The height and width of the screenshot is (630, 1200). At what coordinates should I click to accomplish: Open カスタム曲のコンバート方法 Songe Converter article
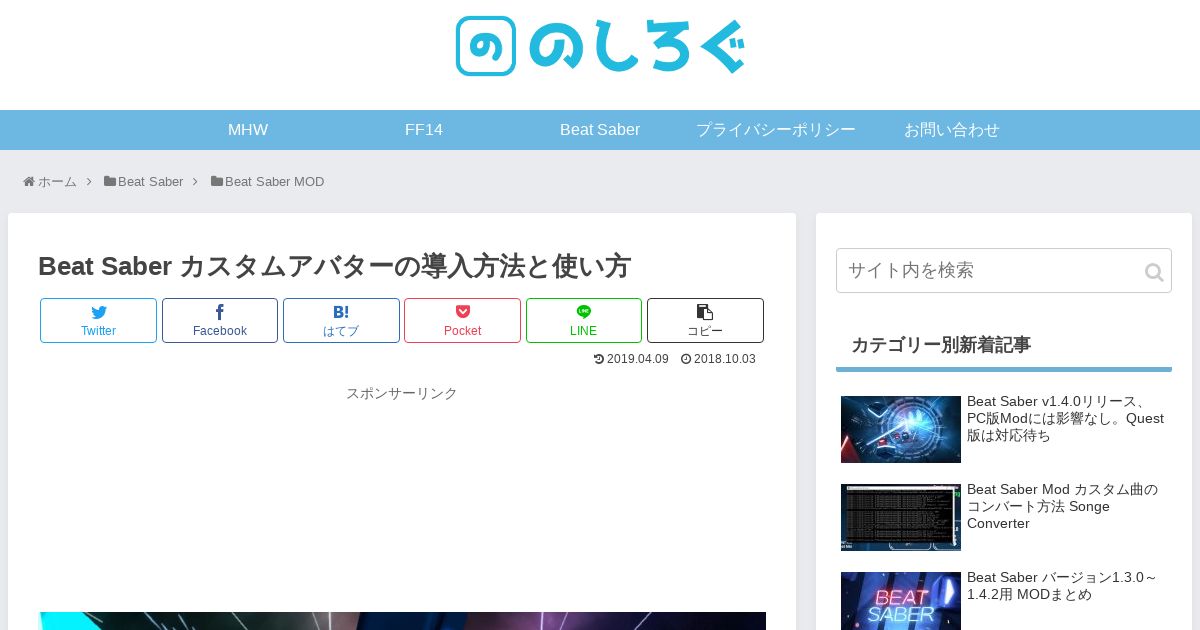pyautogui.click(x=1062, y=506)
